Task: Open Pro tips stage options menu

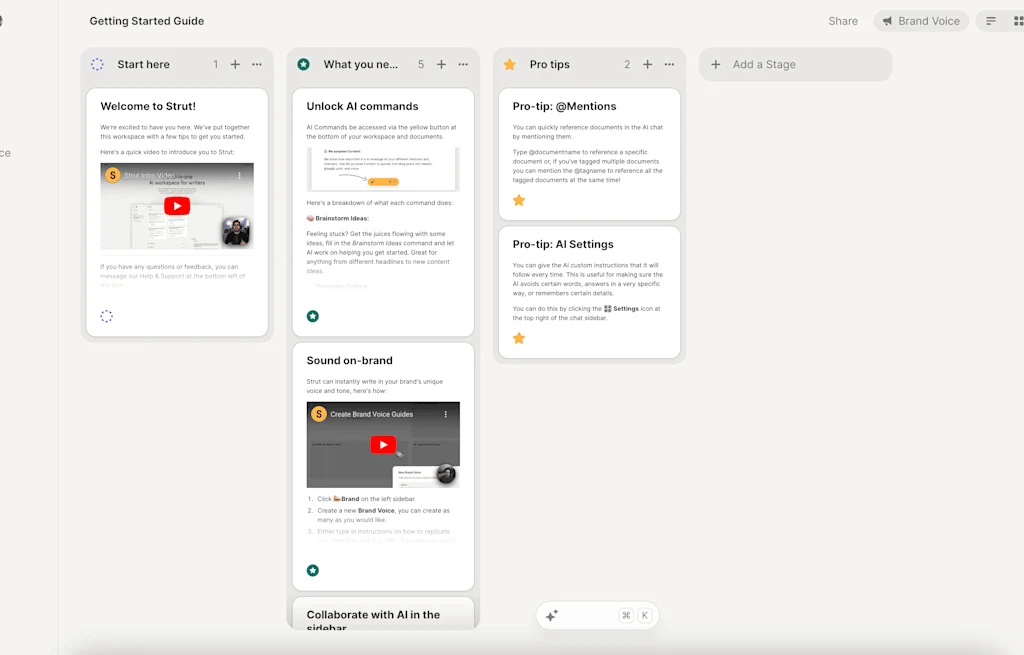Action: [669, 64]
